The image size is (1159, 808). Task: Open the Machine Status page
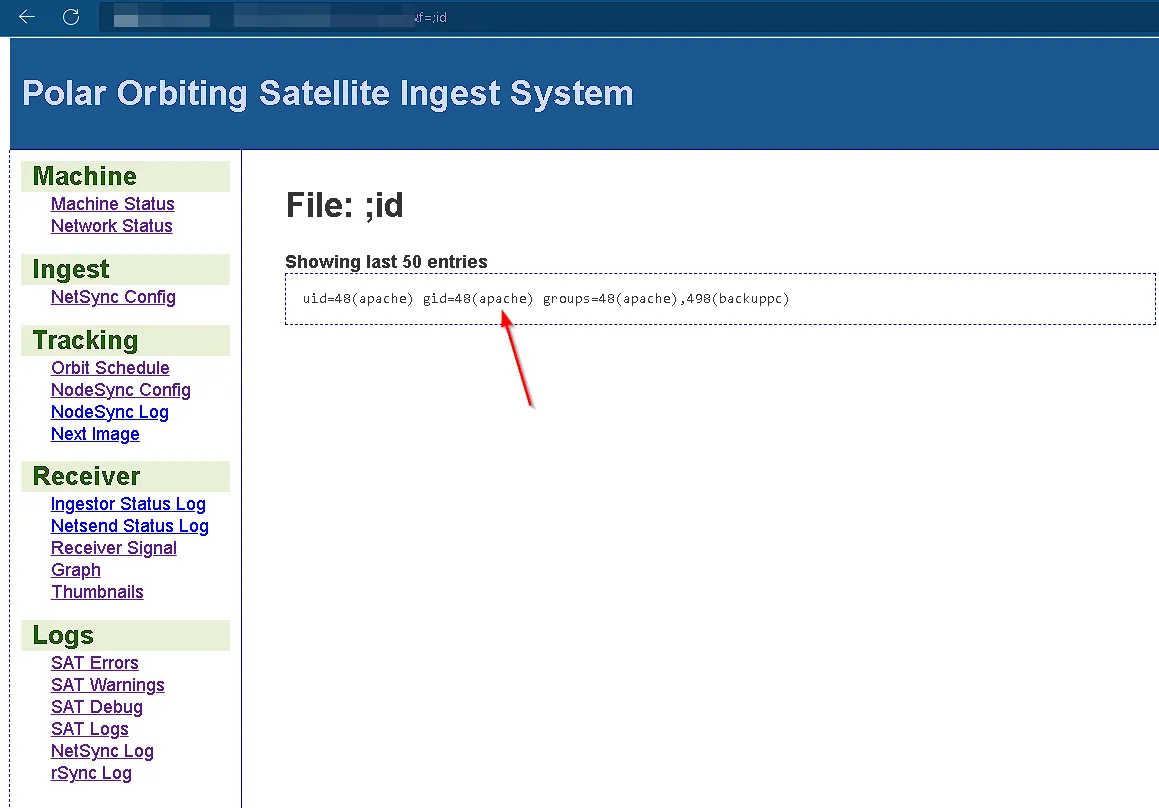tap(112, 204)
